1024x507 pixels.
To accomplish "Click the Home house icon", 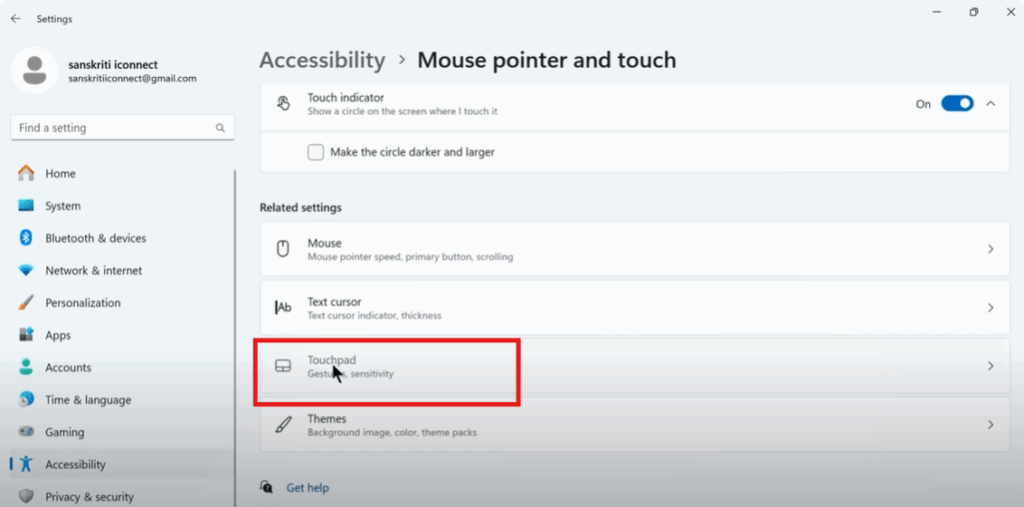I will (x=26, y=173).
